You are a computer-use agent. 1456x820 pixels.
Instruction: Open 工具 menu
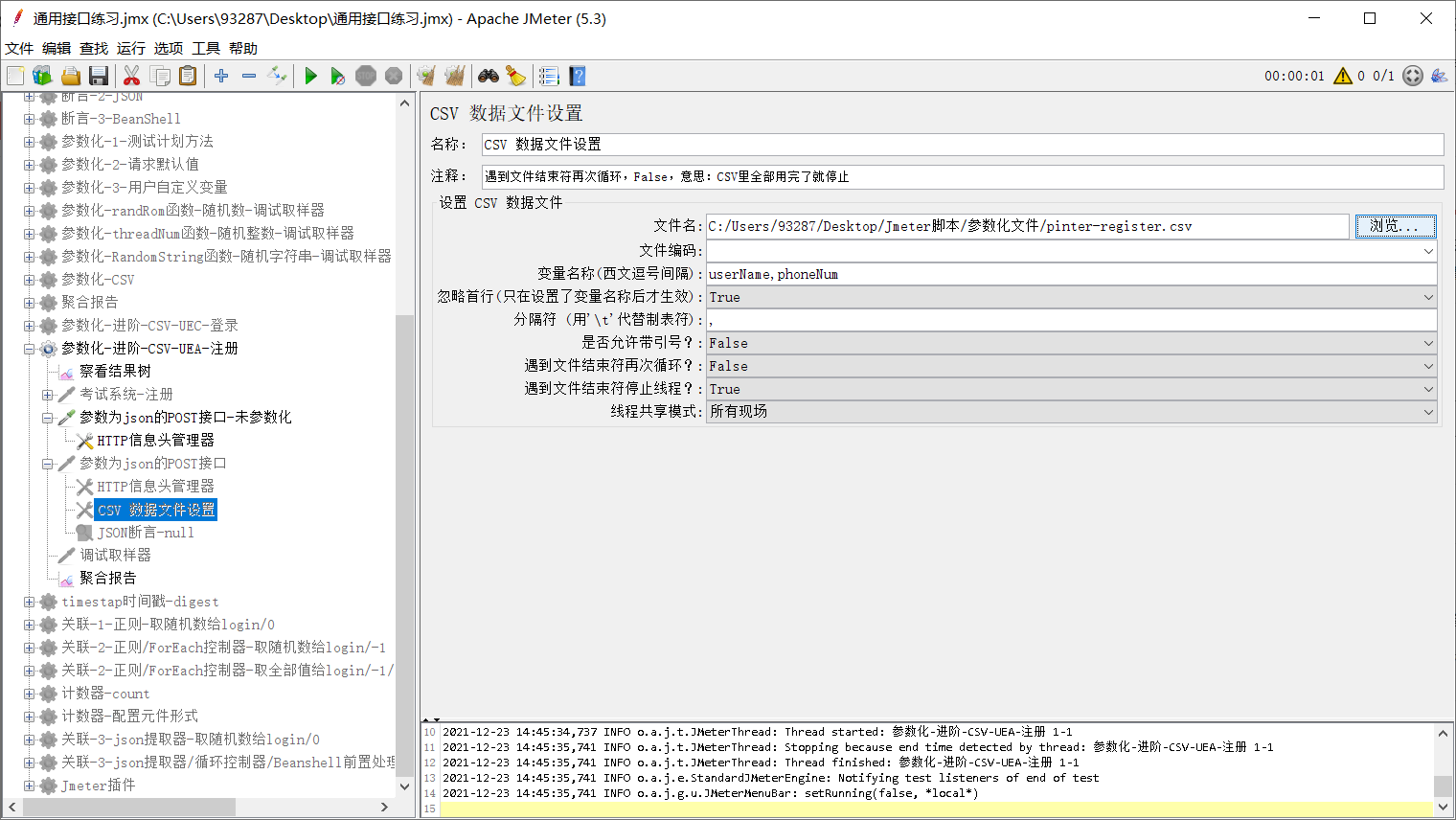(x=206, y=48)
